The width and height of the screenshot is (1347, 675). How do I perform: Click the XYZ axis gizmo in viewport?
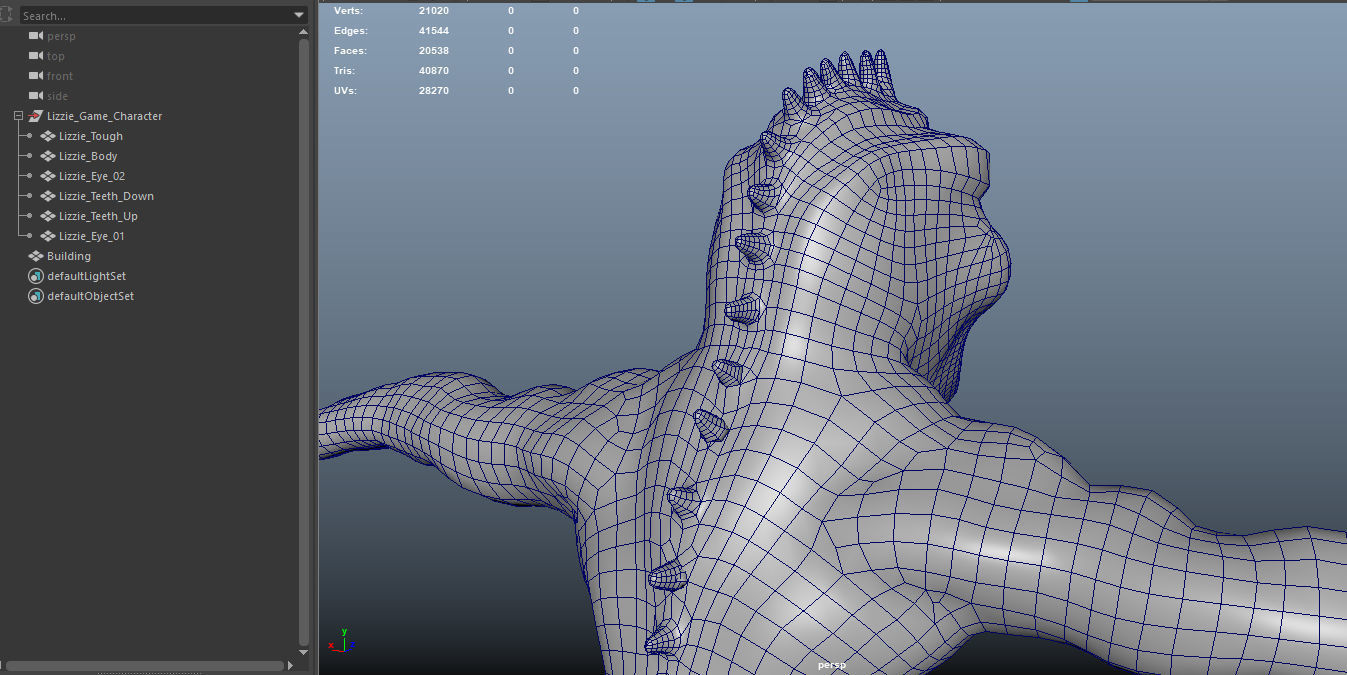342,641
